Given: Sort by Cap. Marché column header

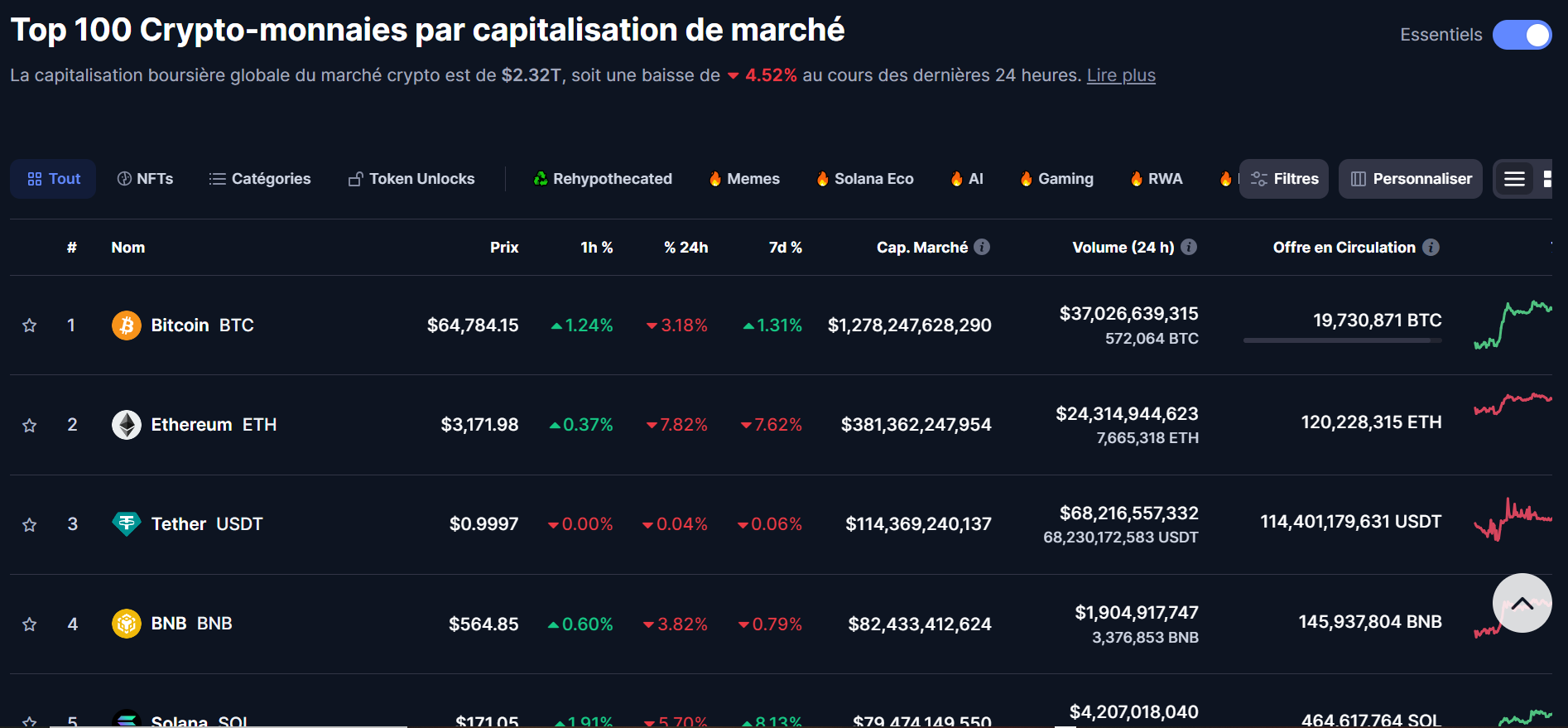Looking at the screenshot, I should click(x=922, y=248).
